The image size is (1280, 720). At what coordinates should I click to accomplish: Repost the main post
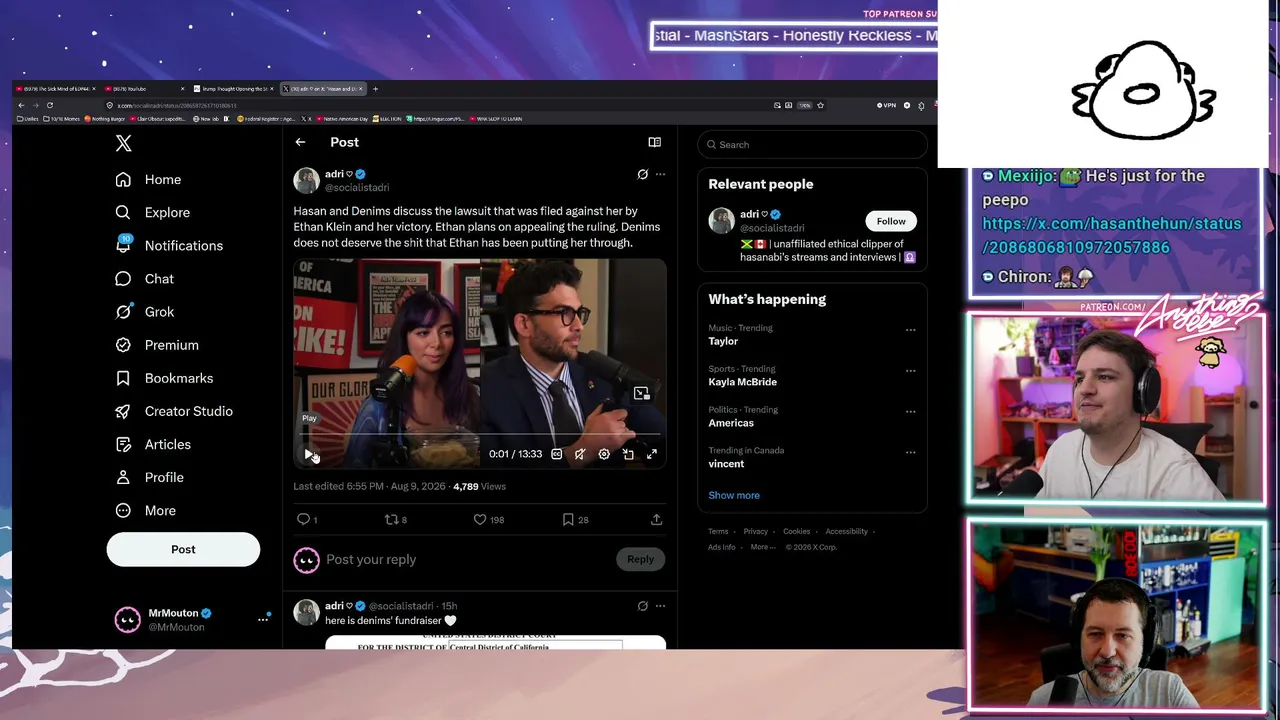point(396,519)
